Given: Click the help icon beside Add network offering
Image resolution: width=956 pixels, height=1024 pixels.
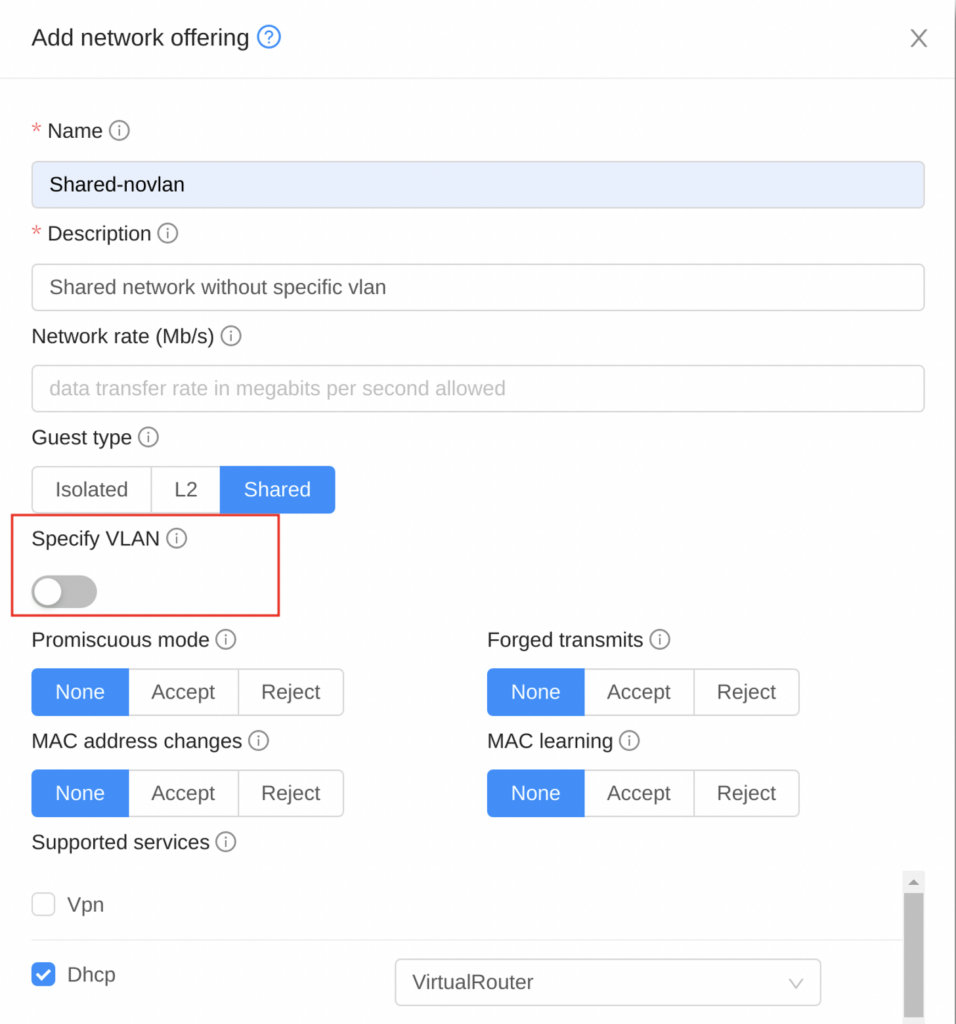Looking at the screenshot, I should [269, 38].
